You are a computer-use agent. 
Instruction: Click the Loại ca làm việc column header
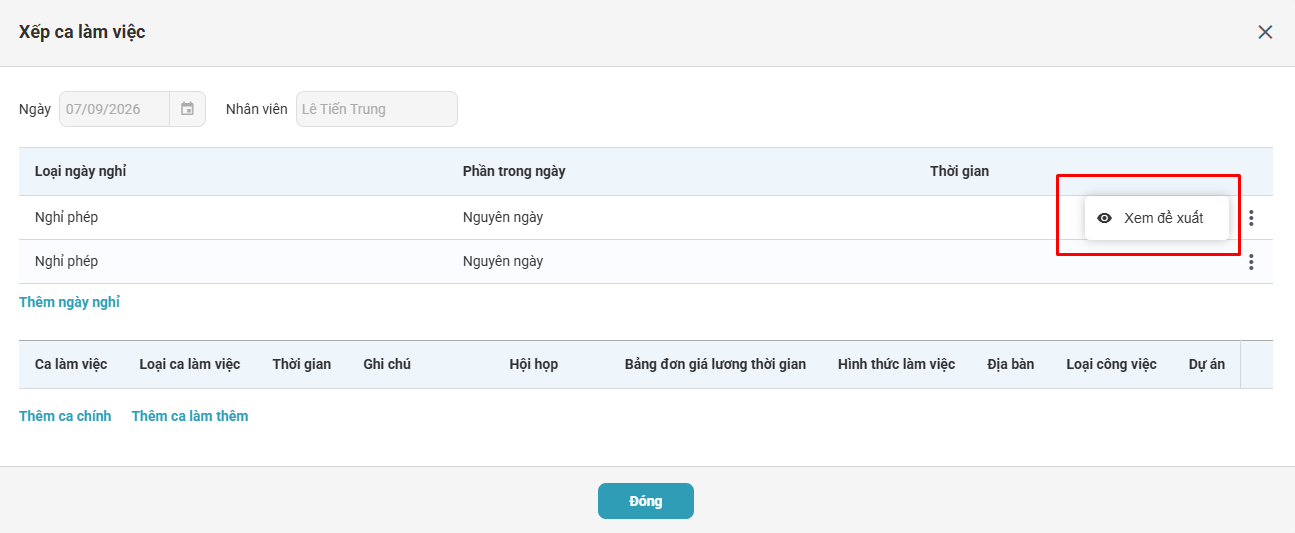point(190,364)
